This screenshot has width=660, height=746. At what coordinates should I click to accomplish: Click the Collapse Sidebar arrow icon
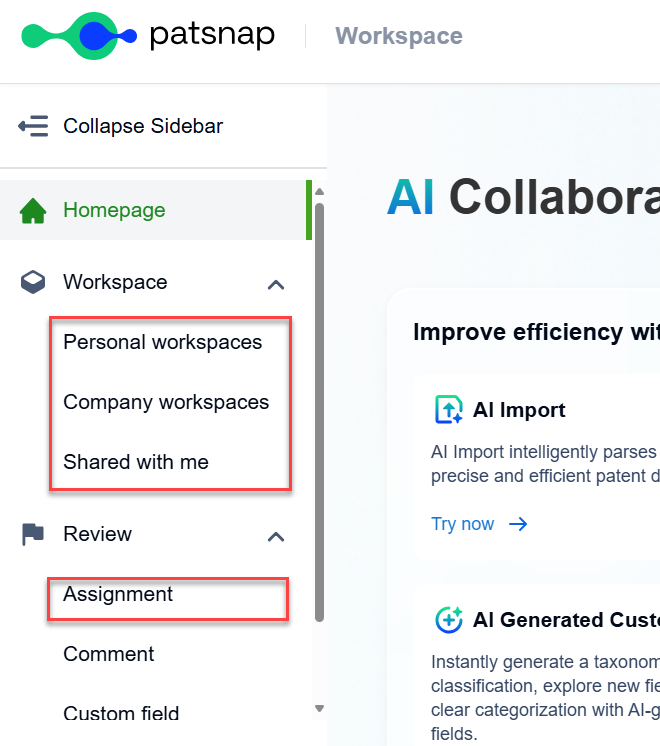coord(33,126)
